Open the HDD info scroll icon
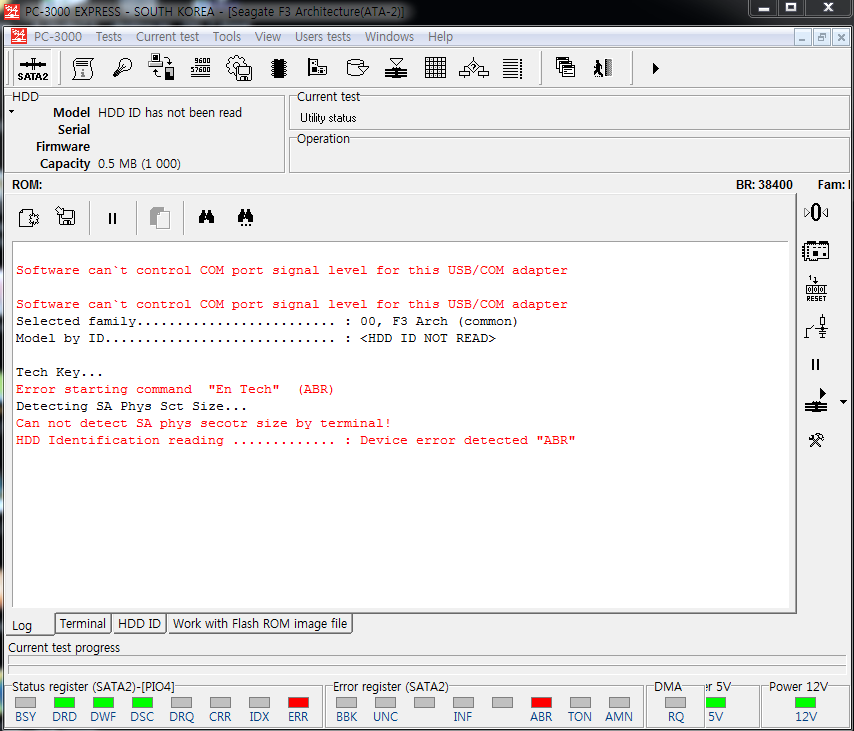The height and width of the screenshot is (731, 854). pyautogui.click(x=83, y=69)
